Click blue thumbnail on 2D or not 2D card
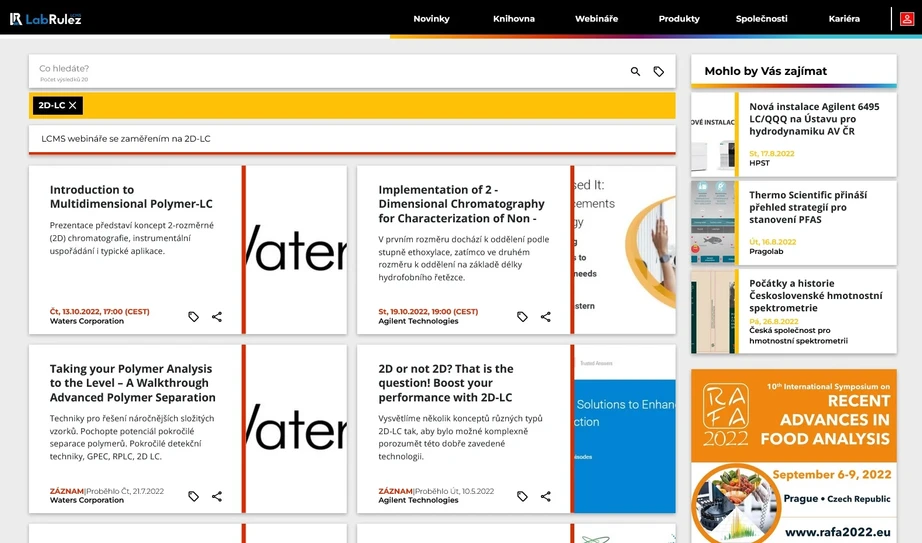Viewport: 922px width, 543px height. [625, 429]
